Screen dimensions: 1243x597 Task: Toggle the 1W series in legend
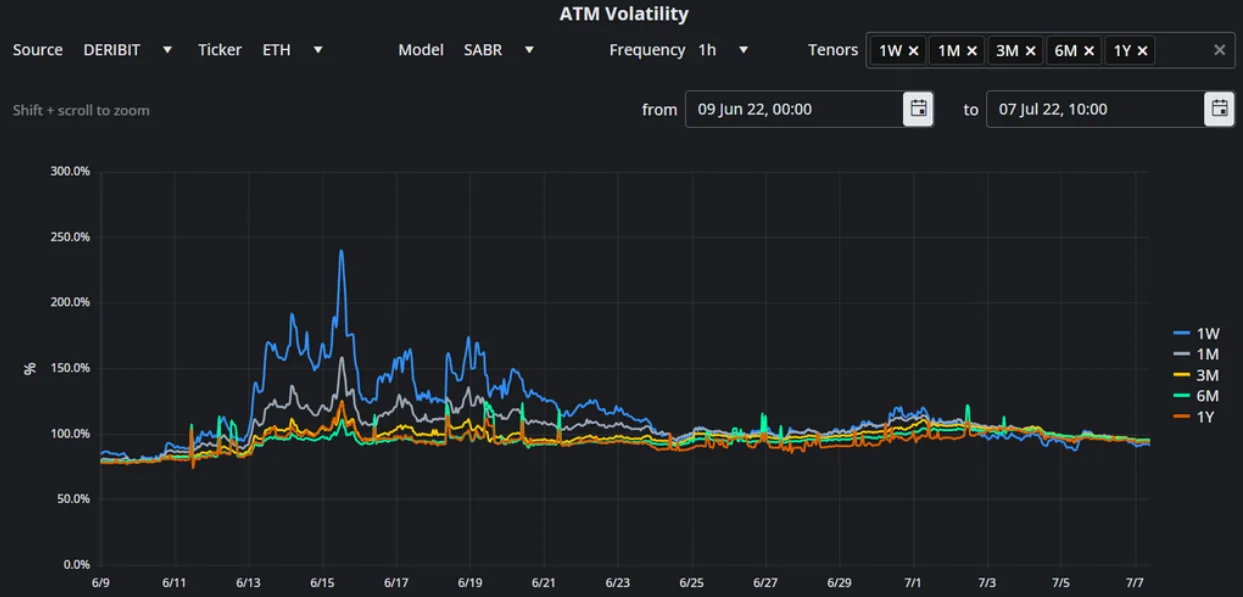(x=1194, y=334)
